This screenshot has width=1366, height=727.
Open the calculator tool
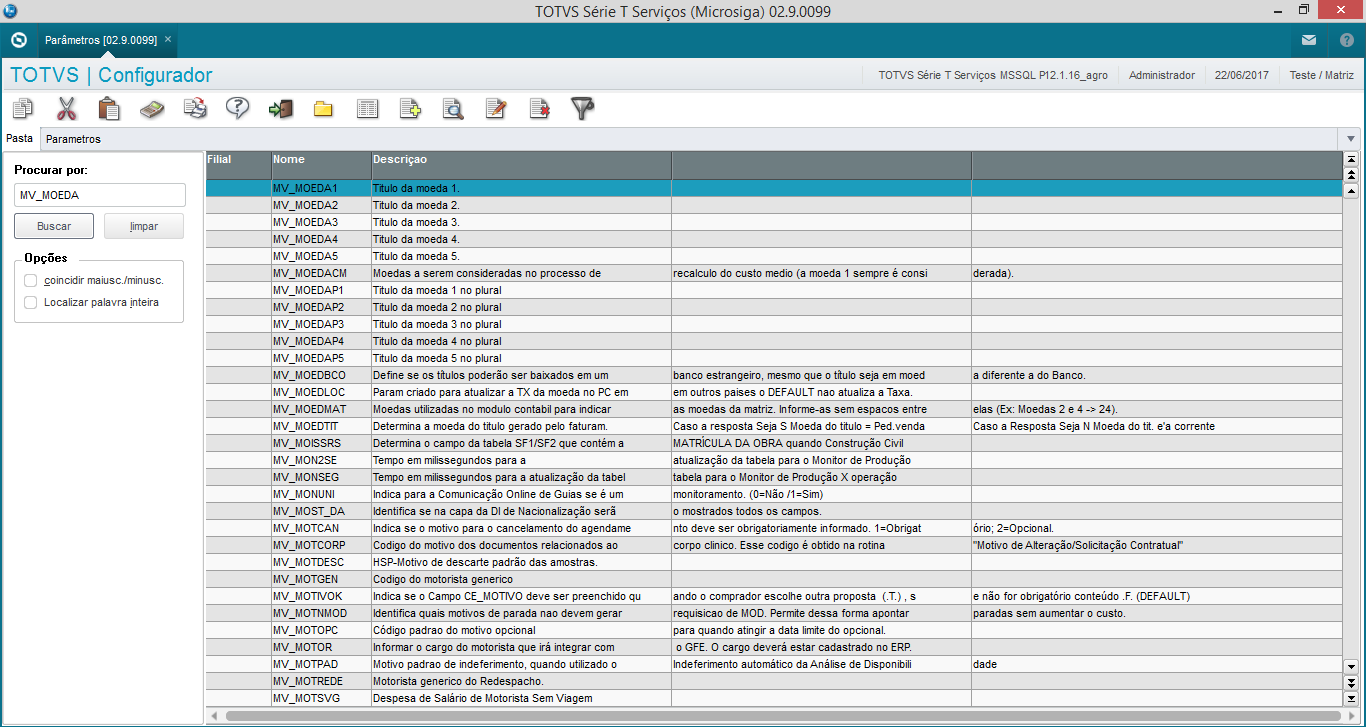tap(152, 108)
